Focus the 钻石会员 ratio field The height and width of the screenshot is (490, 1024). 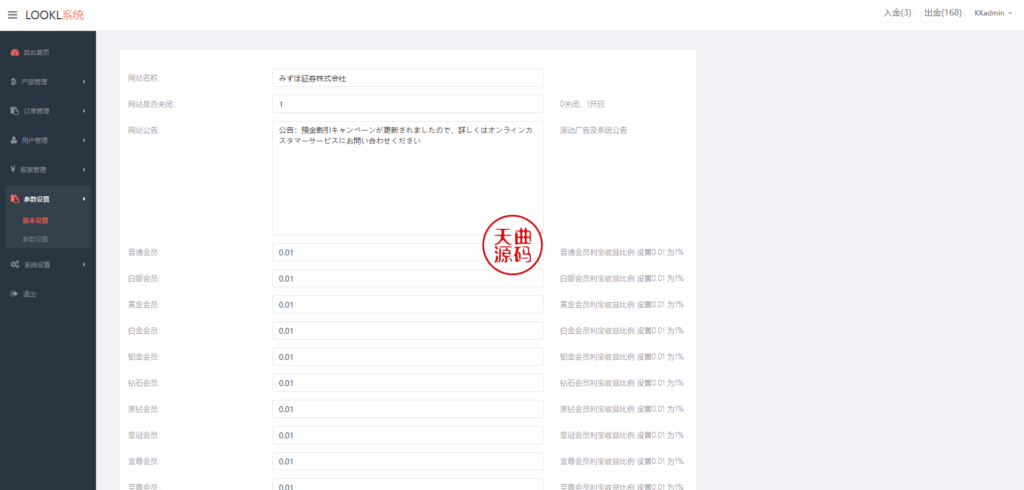click(408, 383)
